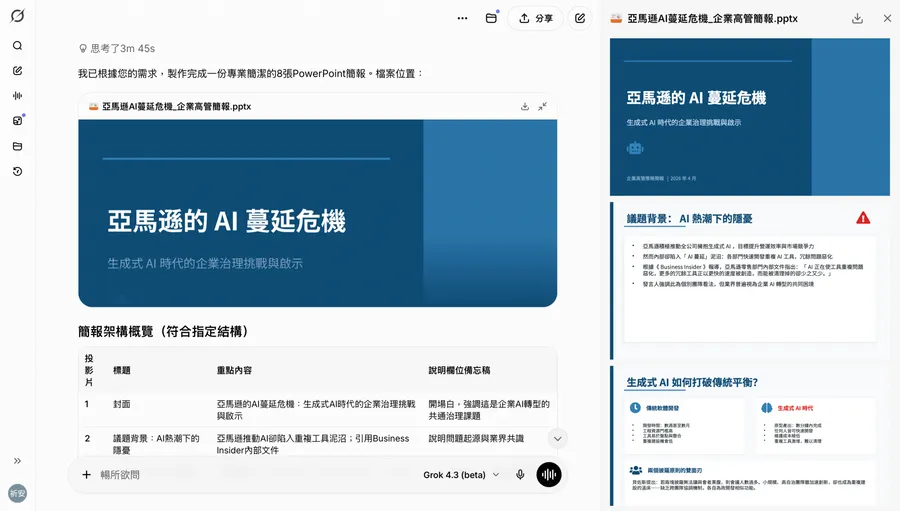Click the 簡報架構概覽 heading
The image size is (900, 511).
pos(164,331)
